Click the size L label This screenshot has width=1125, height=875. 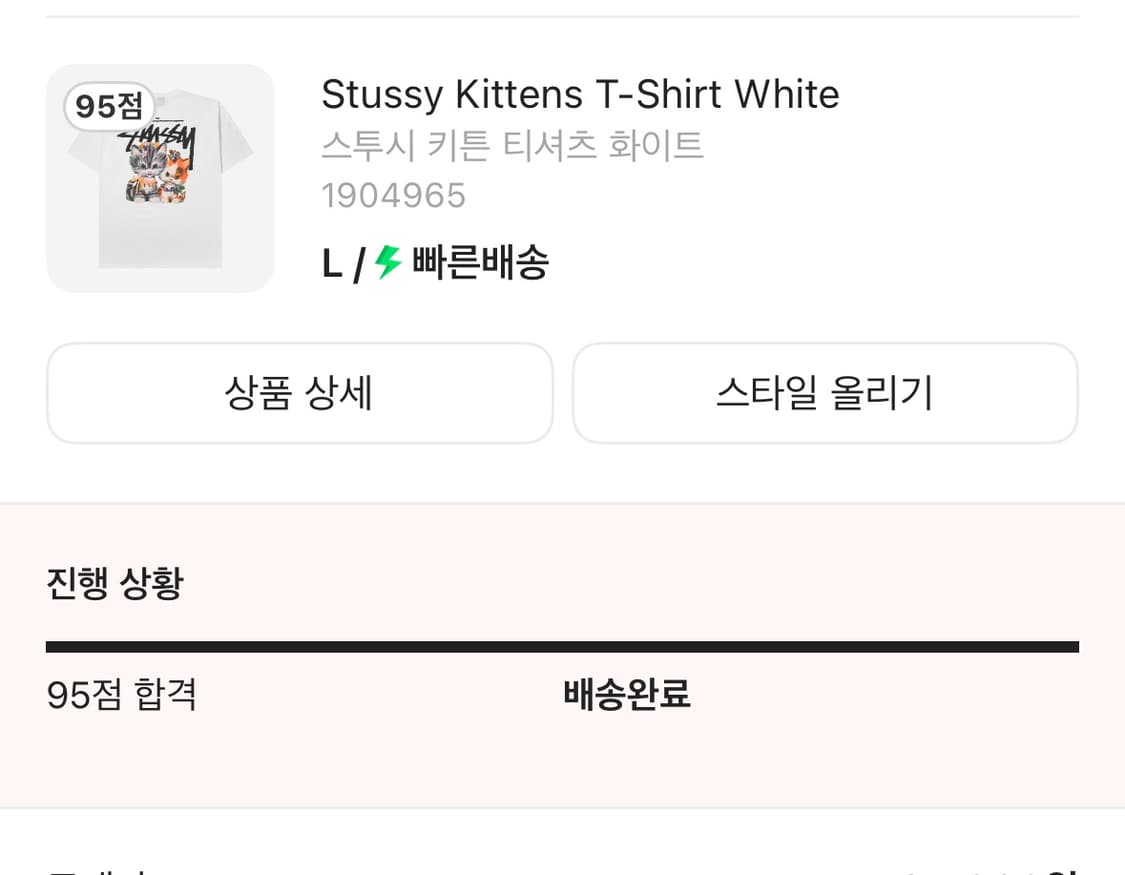tap(332, 265)
